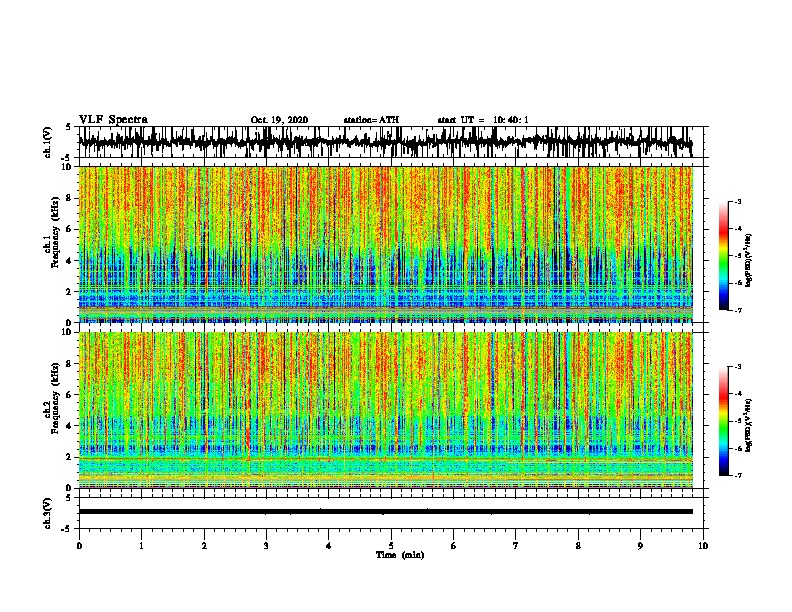Screen dimensions: 792x612
Task: Click the '0' tick on the time axis
Action: pyautogui.click(x=79, y=546)
